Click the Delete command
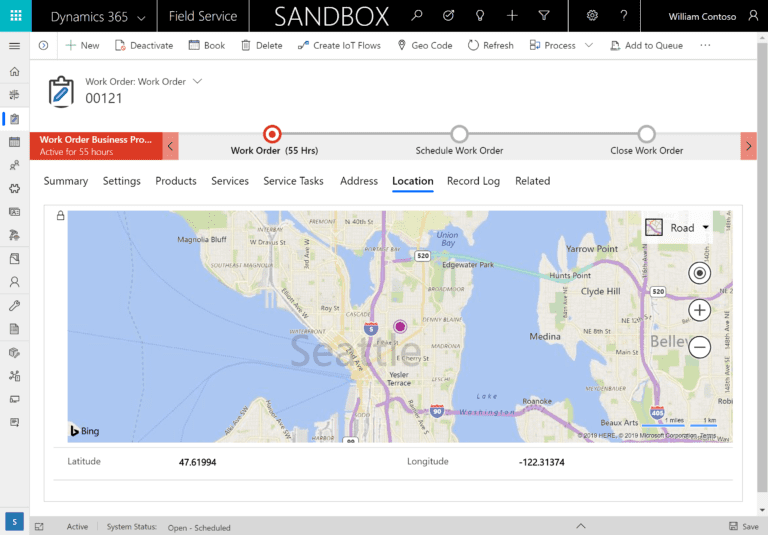This screenshot has width=768, height=535. click(x=262, y=46)
